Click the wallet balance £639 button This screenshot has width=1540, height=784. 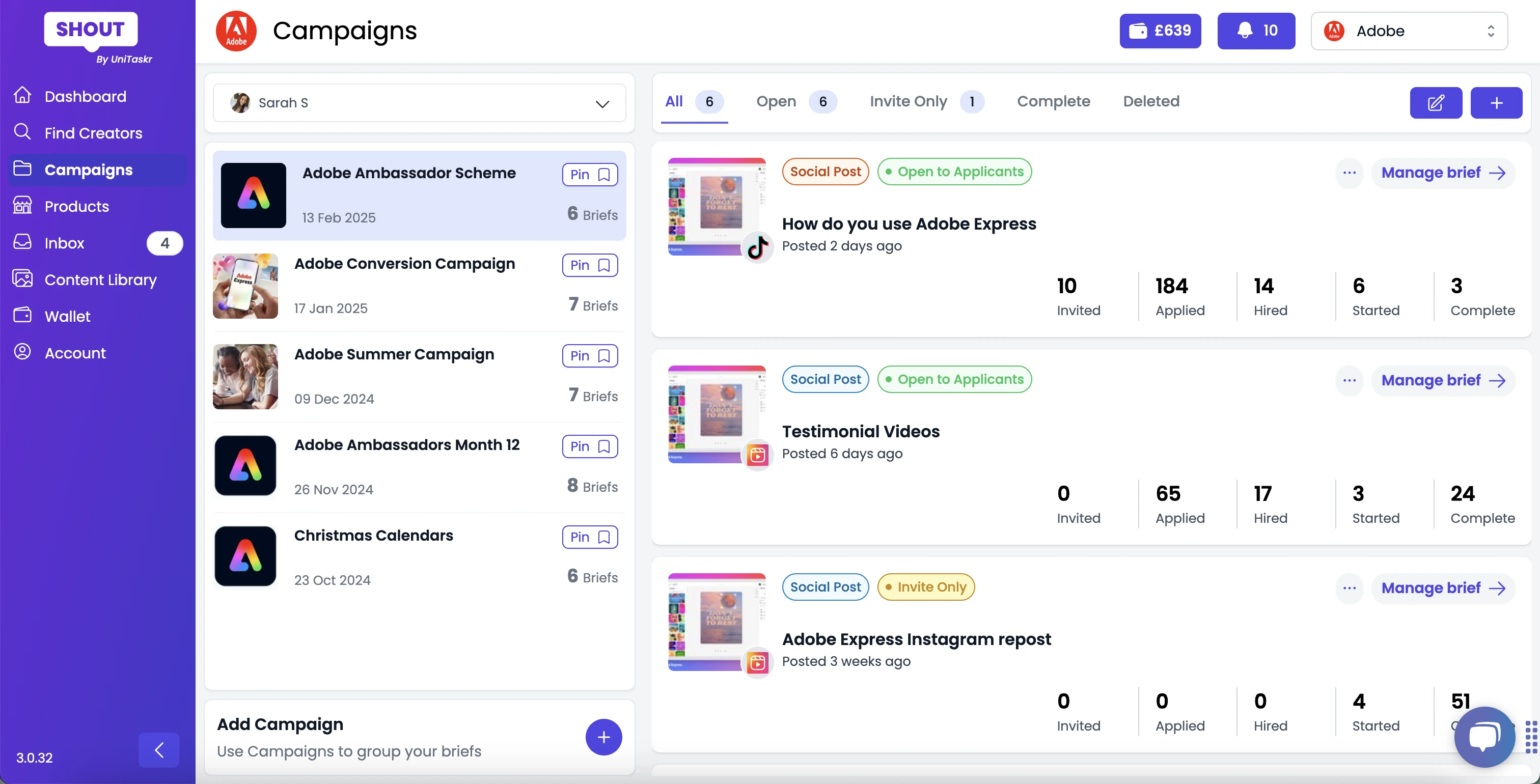tap(1160, 31)
